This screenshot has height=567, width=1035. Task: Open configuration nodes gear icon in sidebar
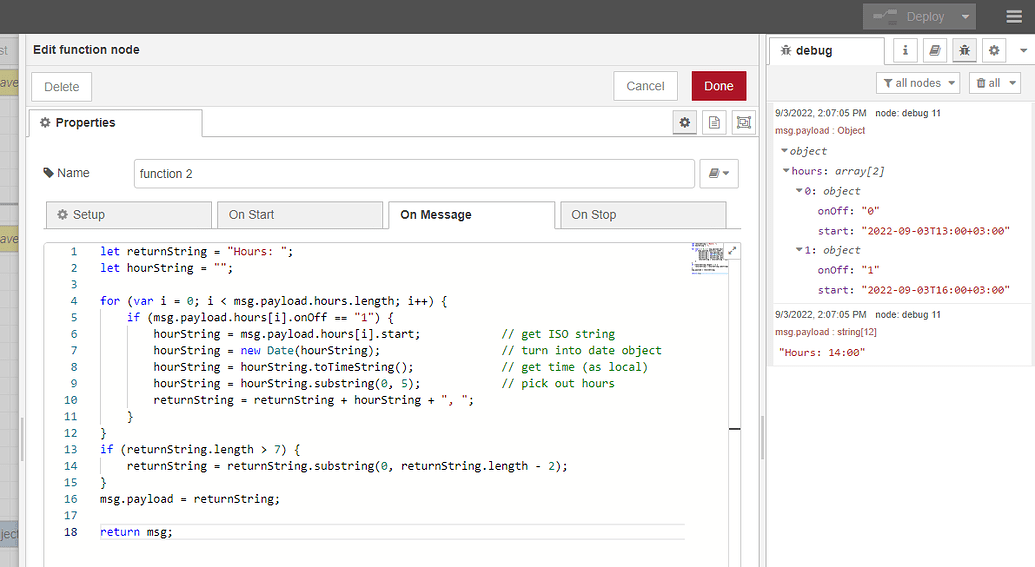click(x=993, y=50)
